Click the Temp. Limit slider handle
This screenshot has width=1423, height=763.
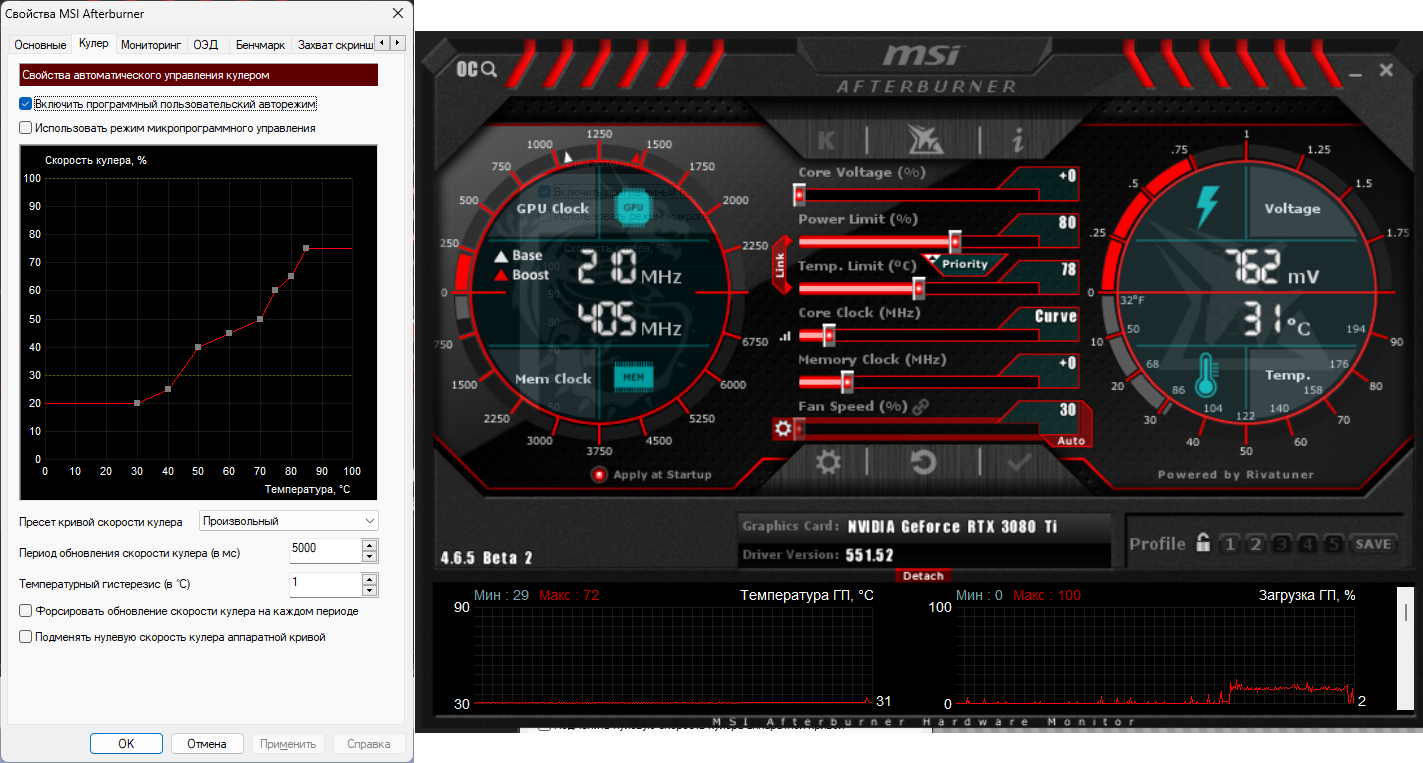tap(919, 289)
